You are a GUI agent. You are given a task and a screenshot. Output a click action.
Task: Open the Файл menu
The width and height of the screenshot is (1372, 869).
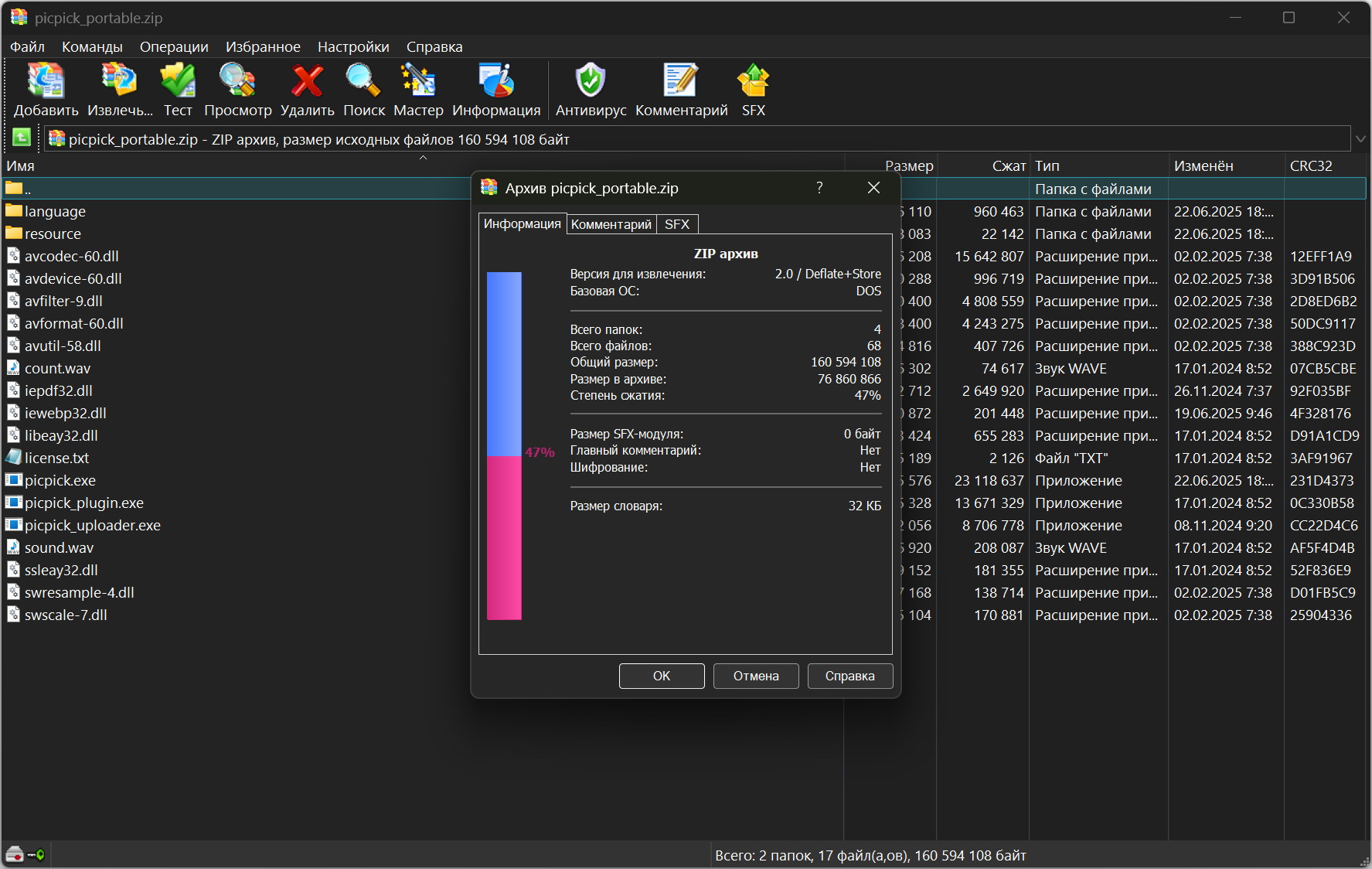(27, 46)
